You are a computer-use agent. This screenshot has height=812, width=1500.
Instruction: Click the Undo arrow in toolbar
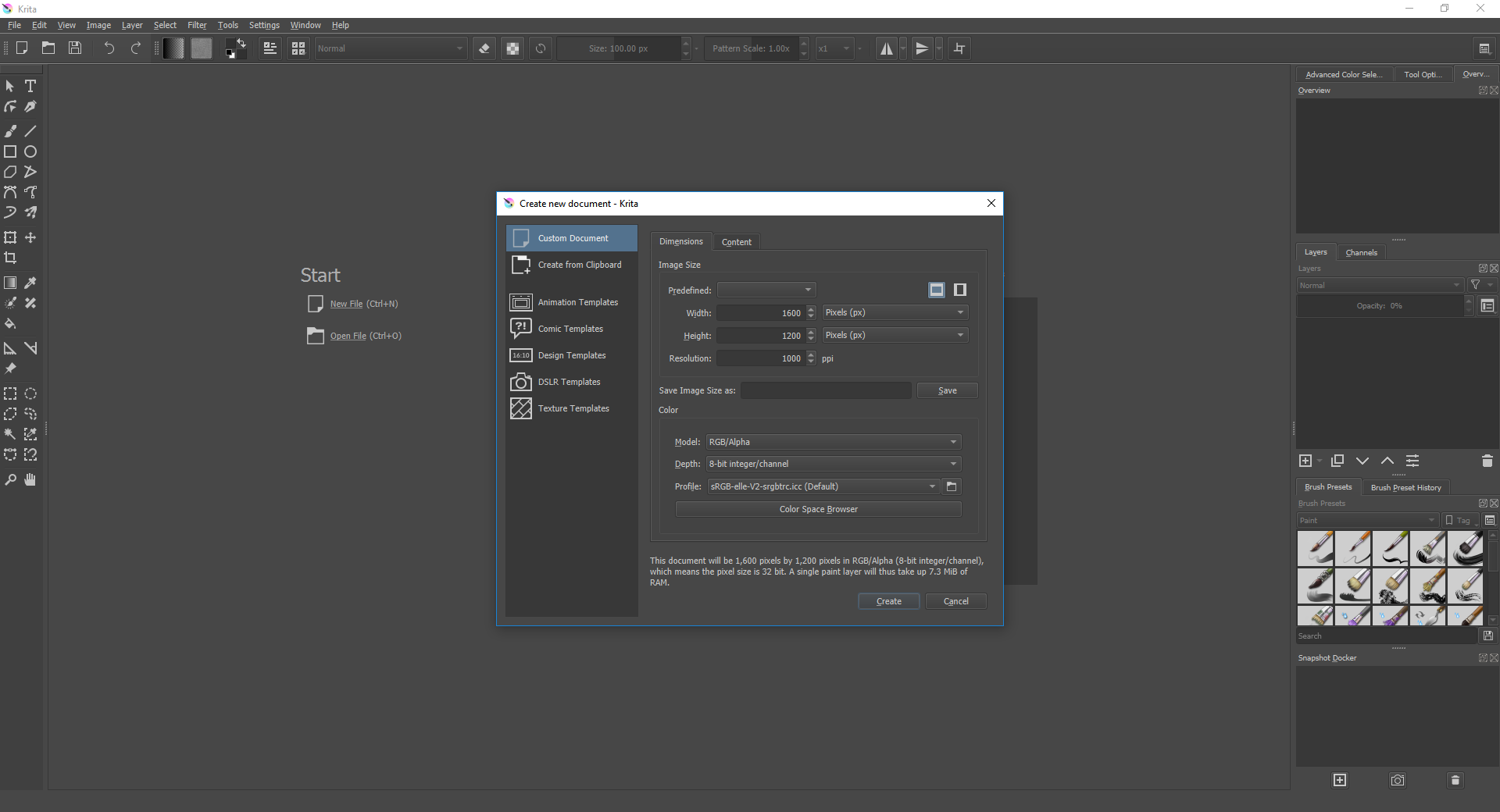pos(109,48)
